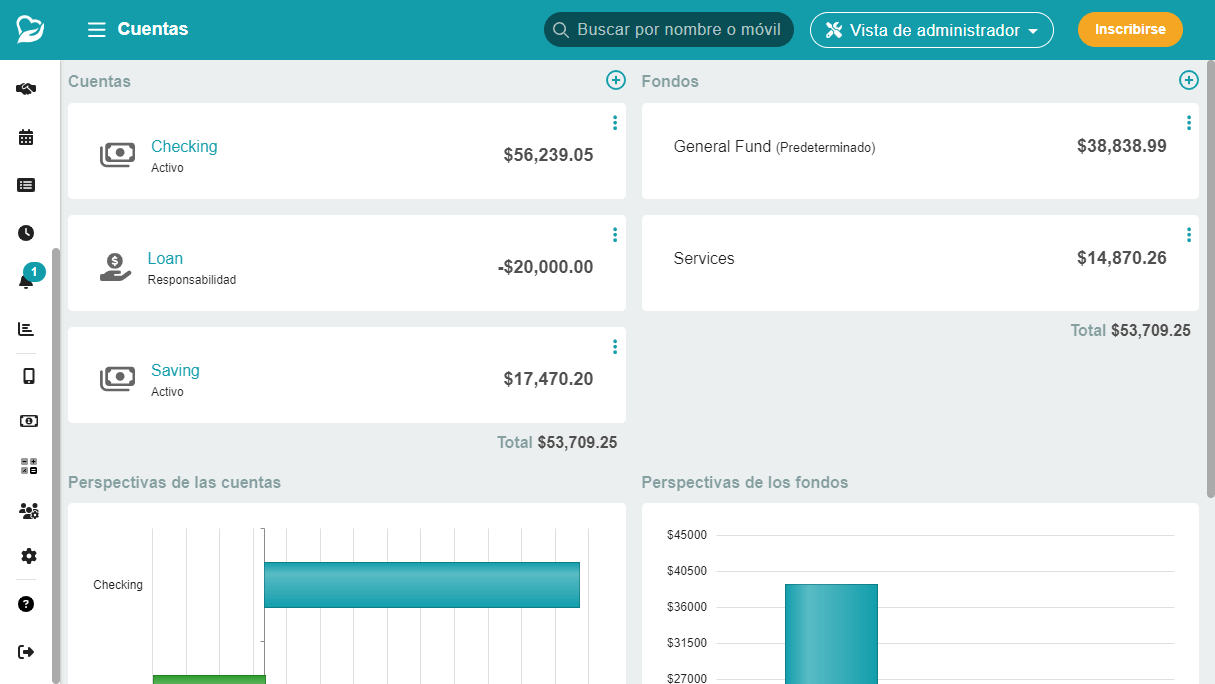1215x684 pixels.
Task: Click the Perspectivas de las cuentas heading
Action: point(174,482)
